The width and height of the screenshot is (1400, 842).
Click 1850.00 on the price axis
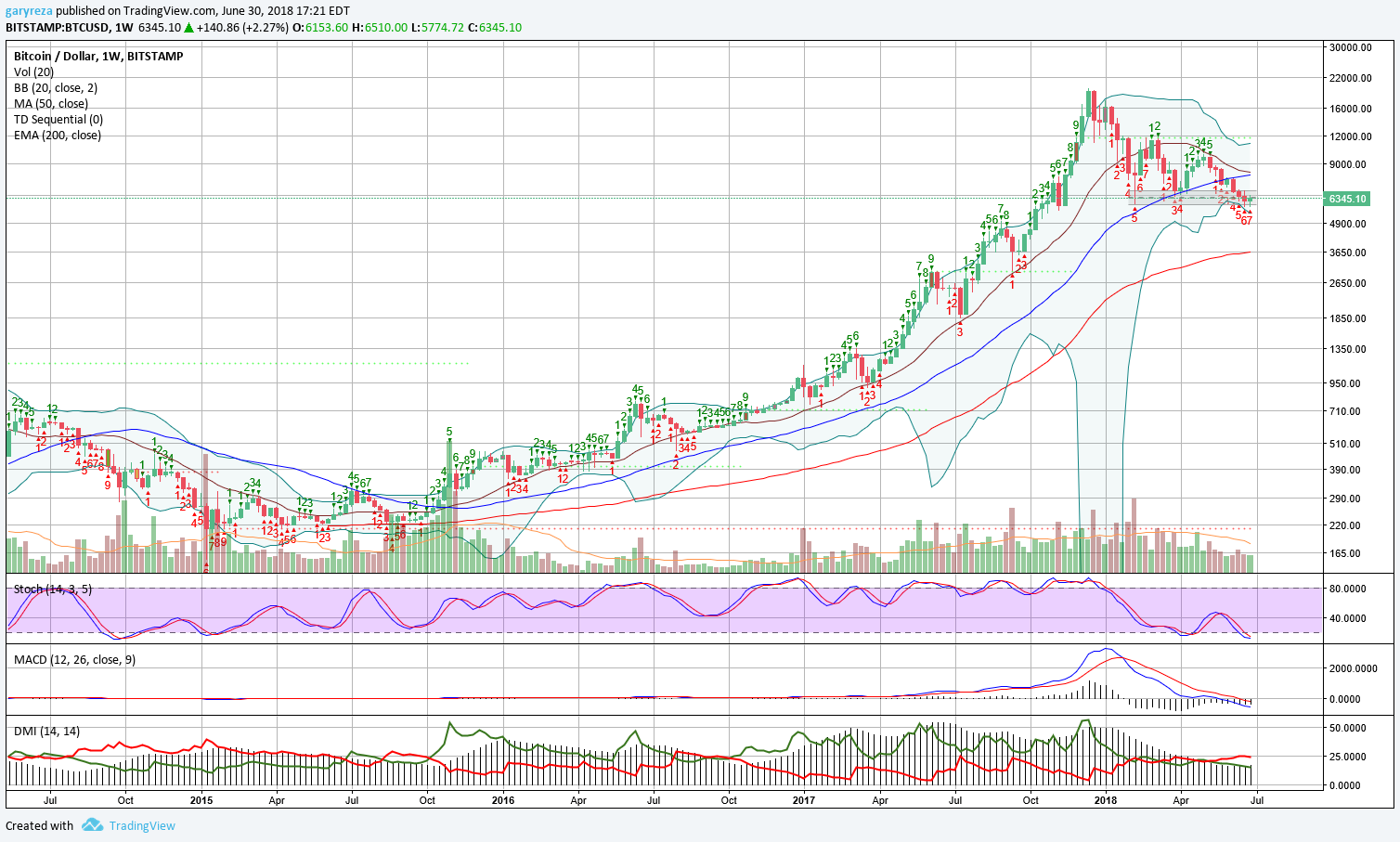(x=1348, y=318)
